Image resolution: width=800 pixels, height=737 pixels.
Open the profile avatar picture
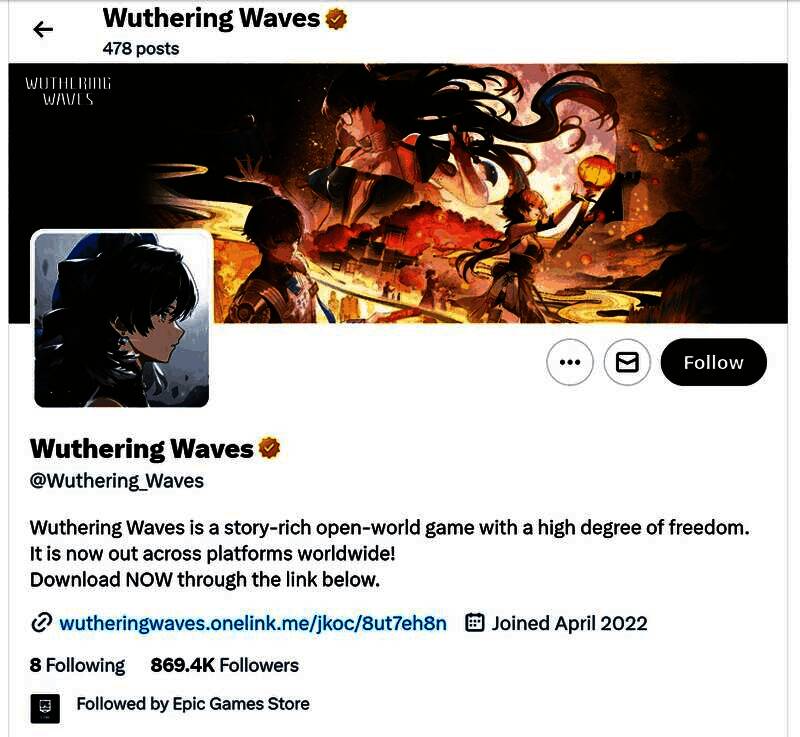tap(121, 319)
